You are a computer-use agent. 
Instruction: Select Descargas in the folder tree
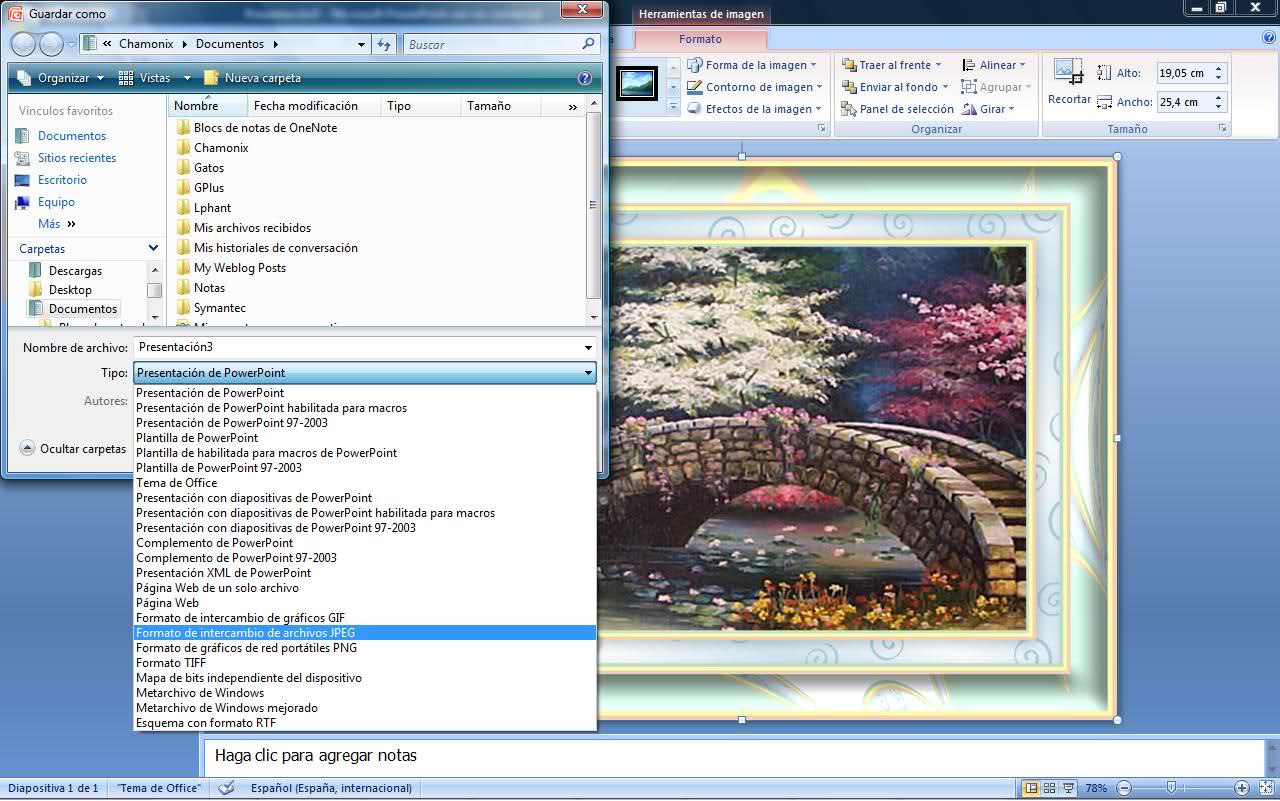click(75, 271)
